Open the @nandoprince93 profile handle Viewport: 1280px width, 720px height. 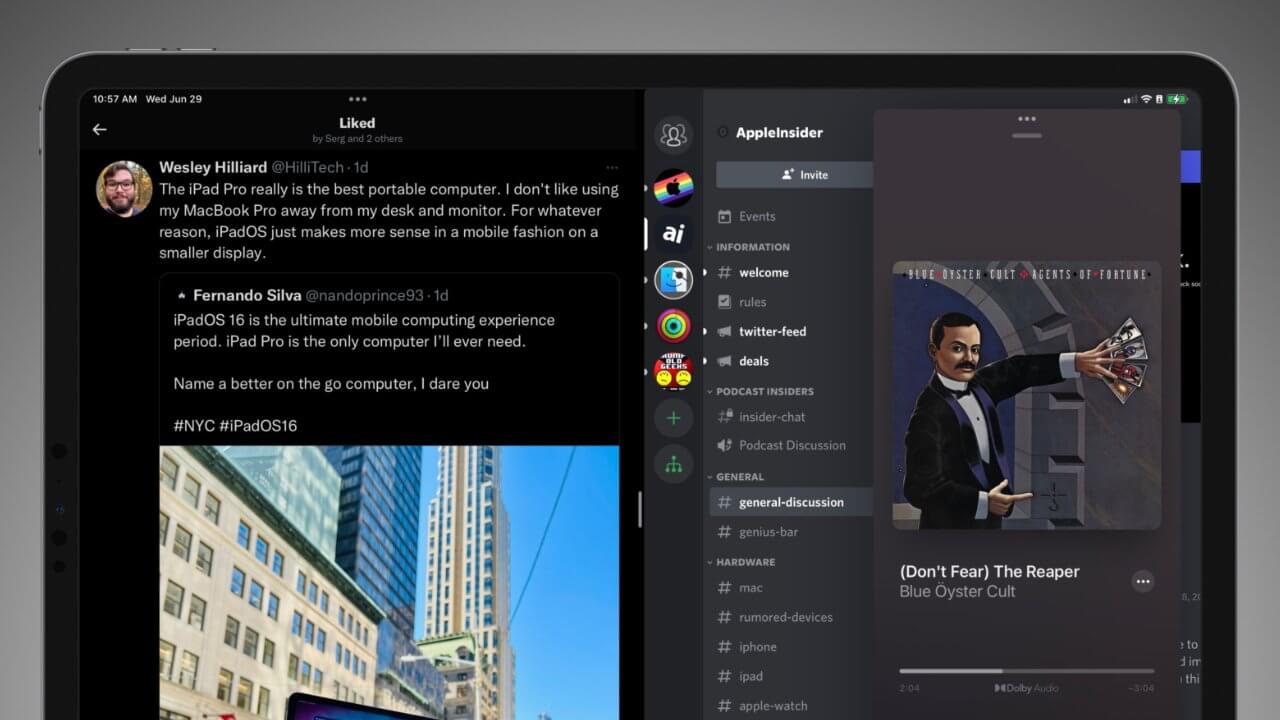[x=366, y=296]
